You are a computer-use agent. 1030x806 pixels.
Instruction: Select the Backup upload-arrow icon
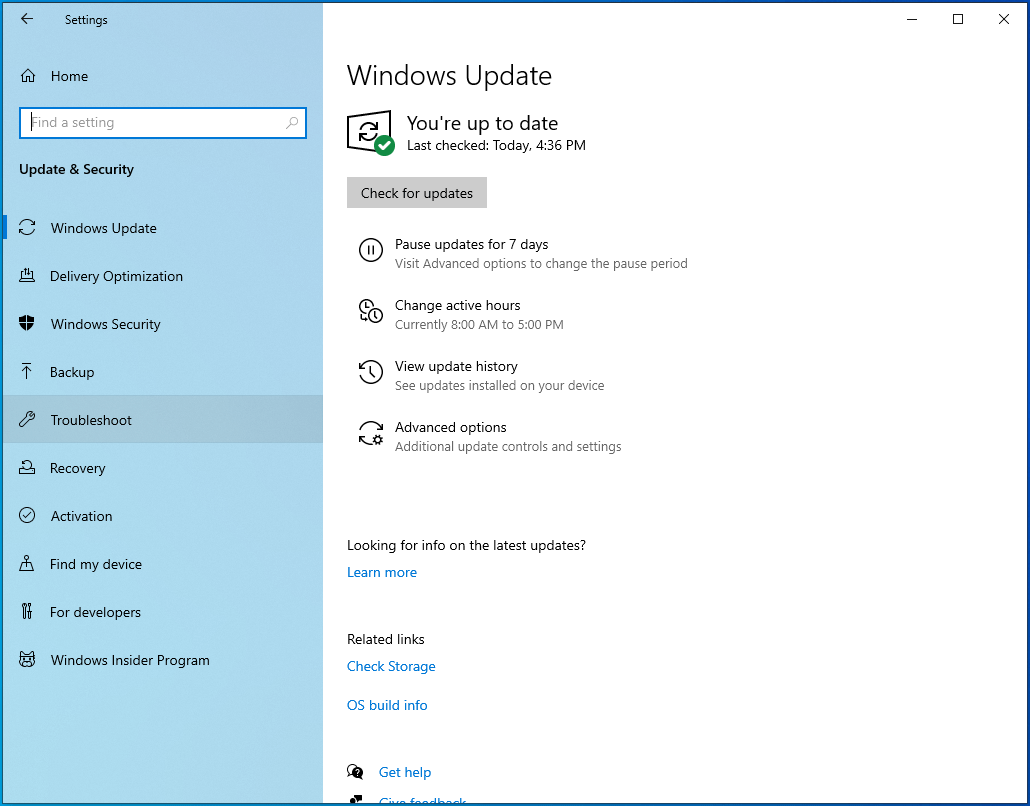[x=29, y=372]
